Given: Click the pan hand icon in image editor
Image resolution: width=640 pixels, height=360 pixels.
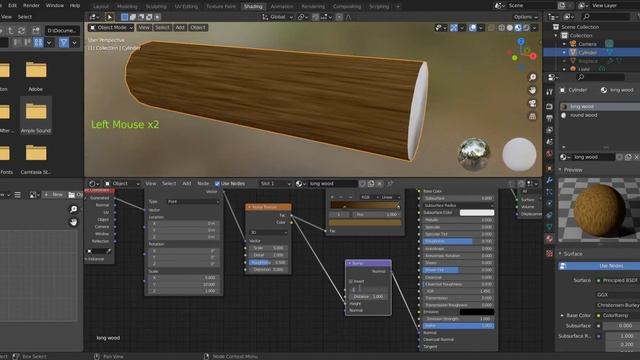Looking at the screenshot, I should [x=73, y=222].
